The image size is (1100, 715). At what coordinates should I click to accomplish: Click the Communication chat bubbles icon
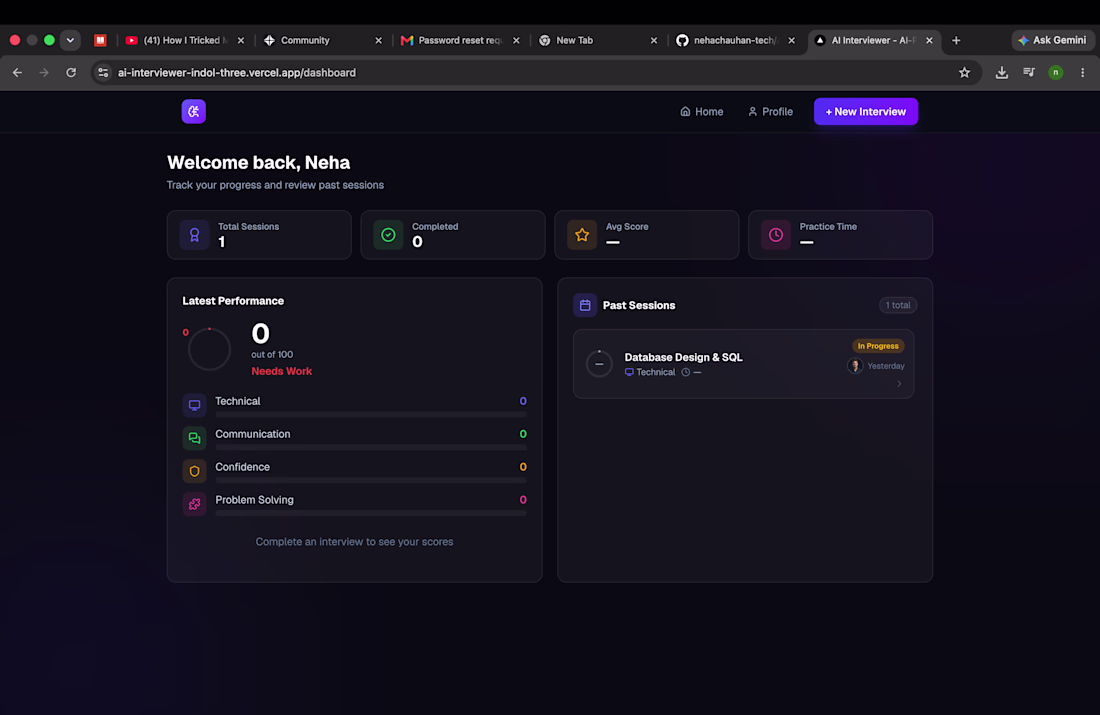pyautogui.click(x=194, y=438)
